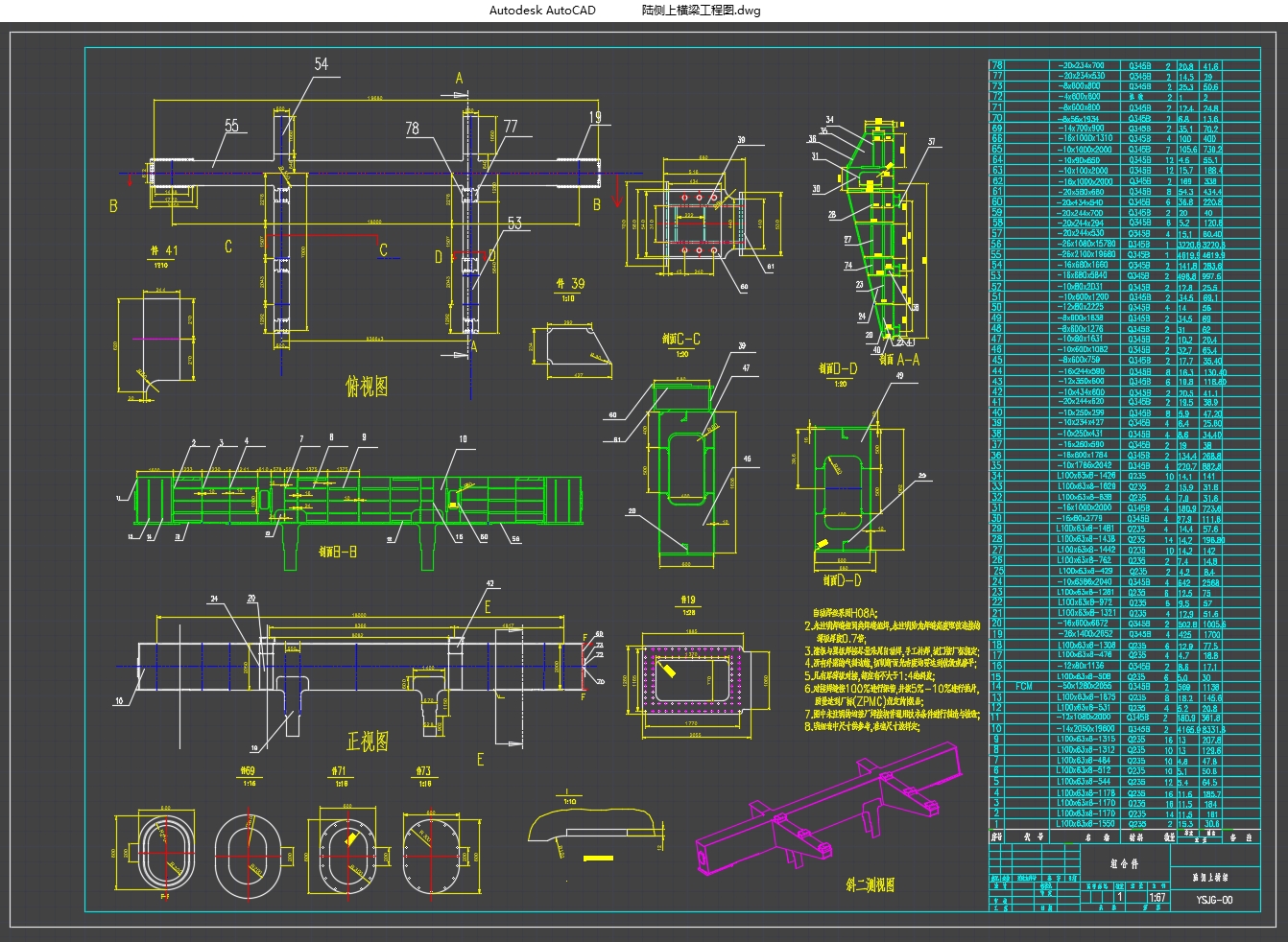Select the 件19 dotted rectangular flange drawing
Screen dimensions: 1288x942
tap(692, 679)
